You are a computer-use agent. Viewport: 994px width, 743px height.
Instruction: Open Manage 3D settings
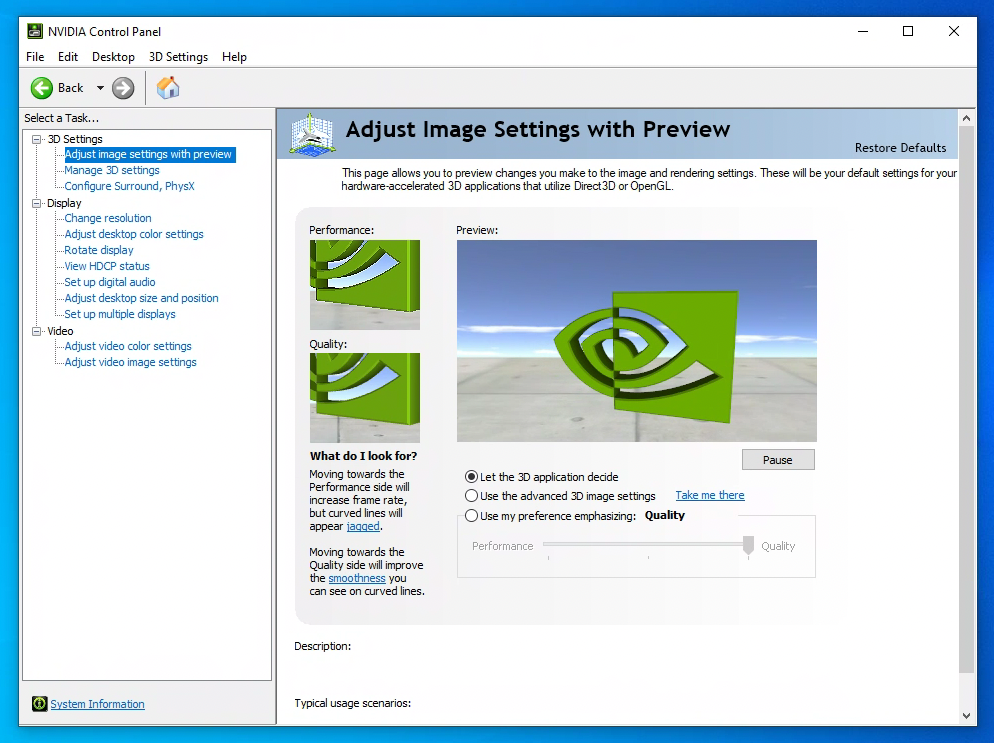pos(112,170)
